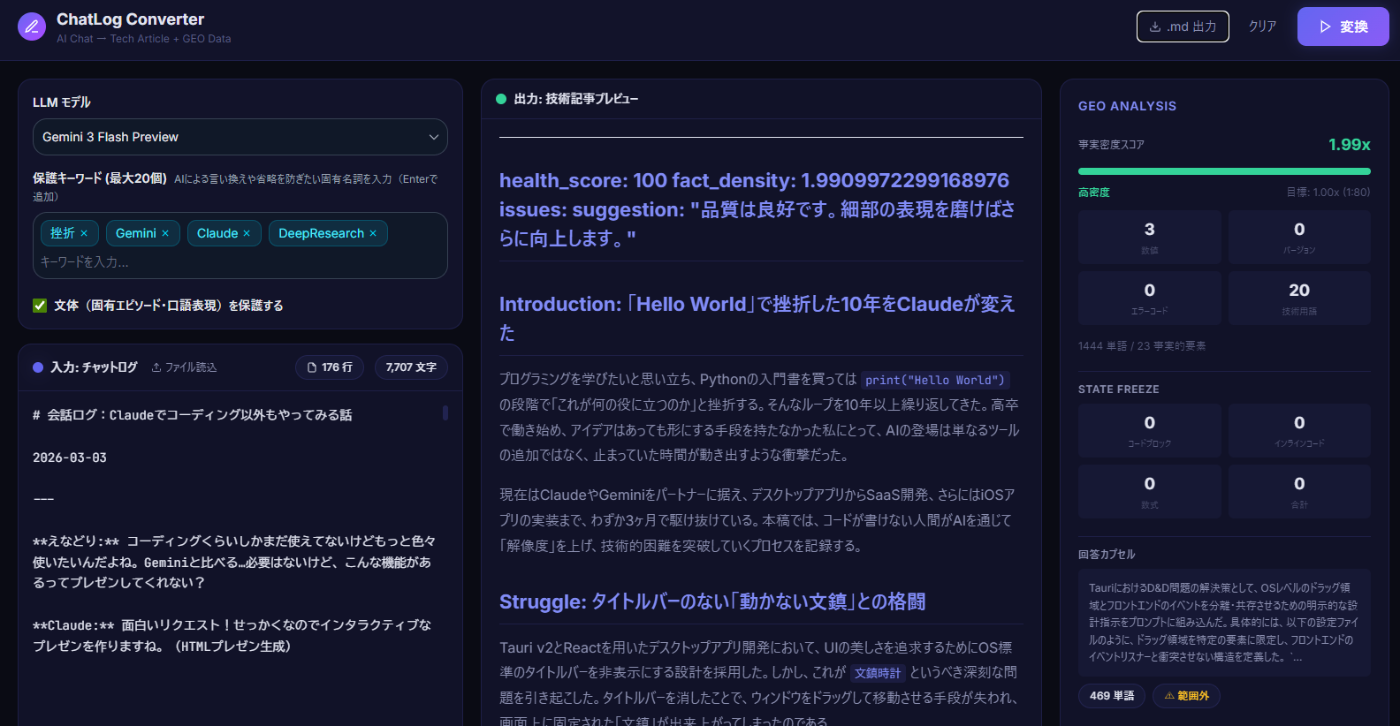
Task: Click the ChatLog Converter pen logo icon
Action: coord(32,27)
